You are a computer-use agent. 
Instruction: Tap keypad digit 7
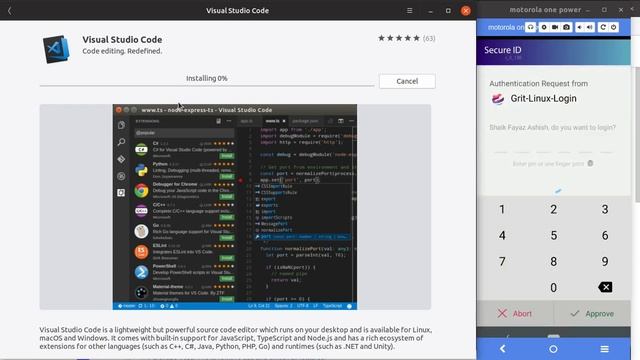click(502, 262)
